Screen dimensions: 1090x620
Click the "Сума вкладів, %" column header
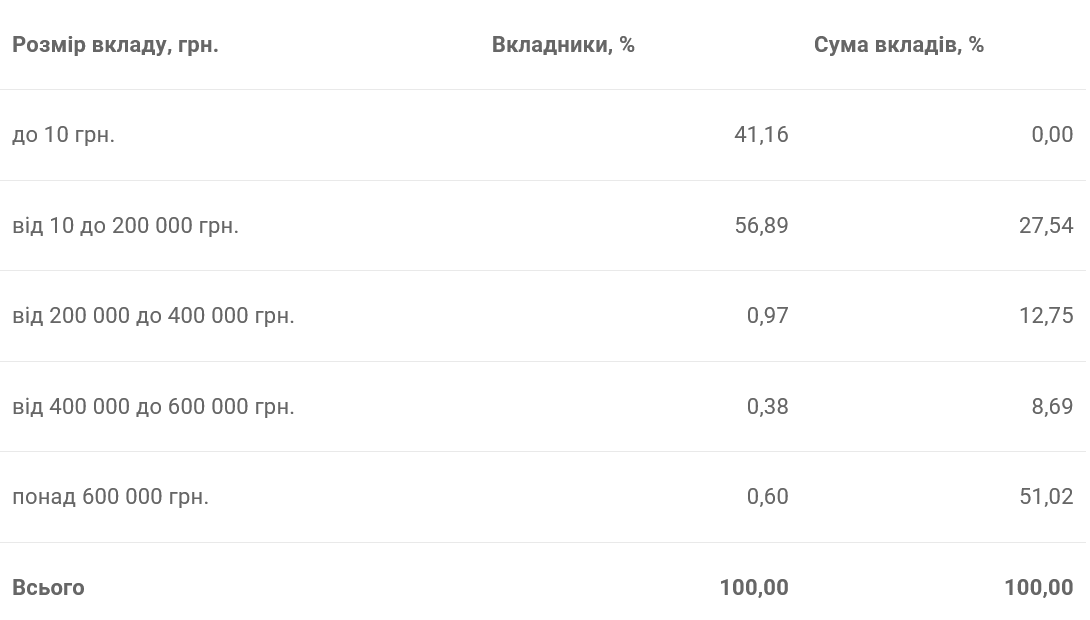tap(899, 45)
